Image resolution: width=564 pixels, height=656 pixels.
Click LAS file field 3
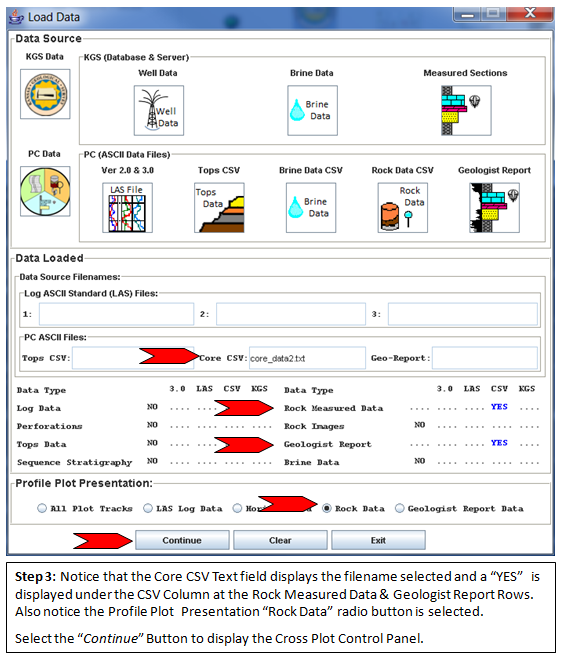pos(463,314)
